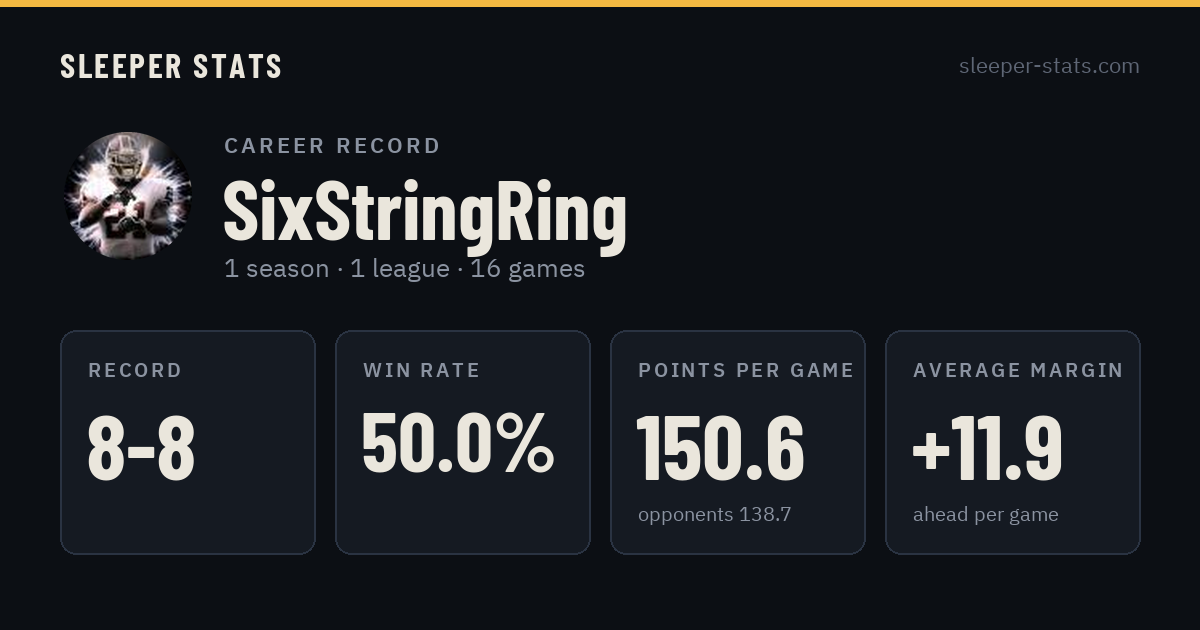Image resolution: width=1200 pixels, height=630 pixels.
Task: Click the +11.9 margin value
Action: pyautogui.click(x=987, y=448)
